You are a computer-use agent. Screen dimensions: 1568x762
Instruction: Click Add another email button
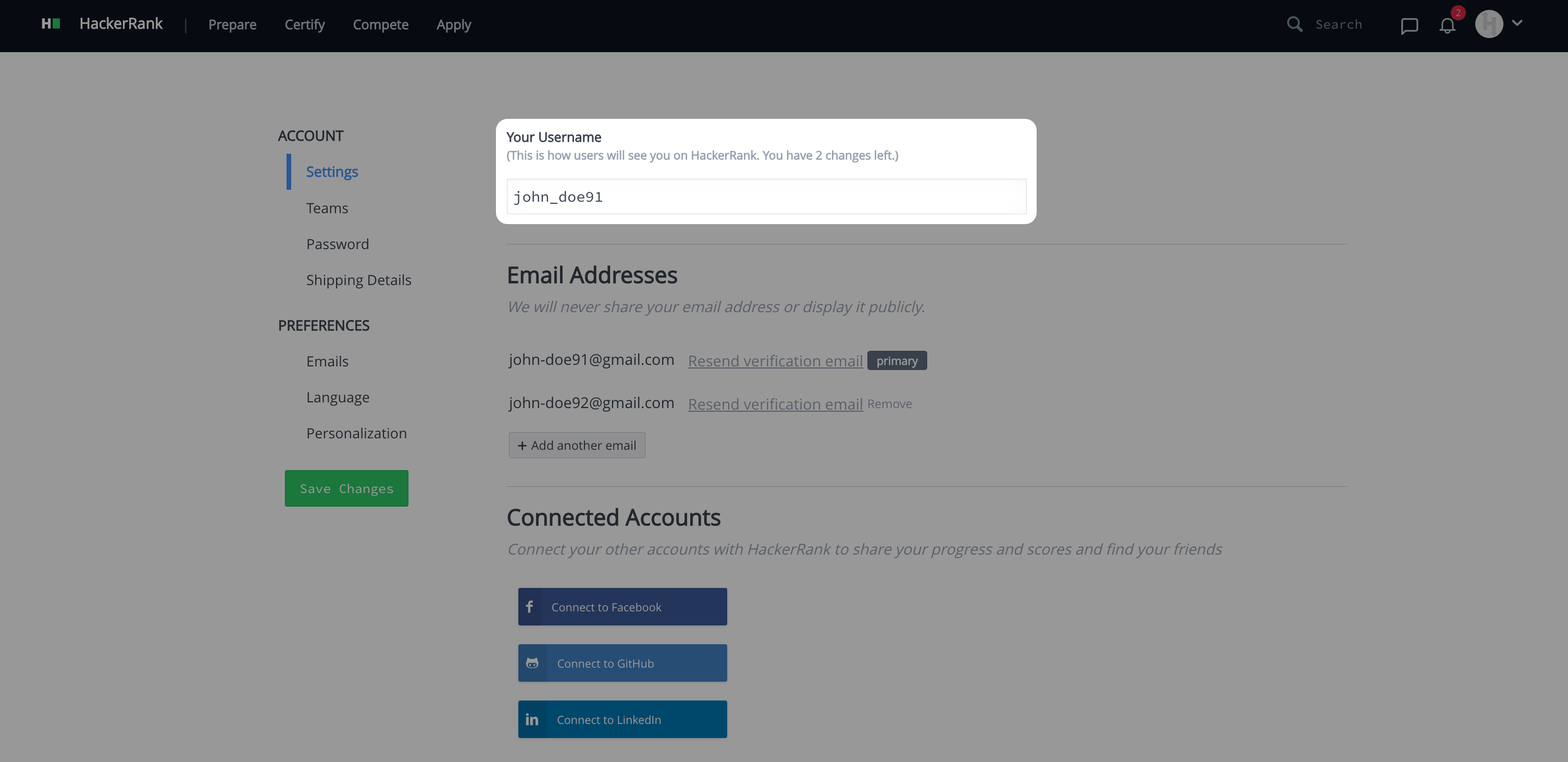577,445
